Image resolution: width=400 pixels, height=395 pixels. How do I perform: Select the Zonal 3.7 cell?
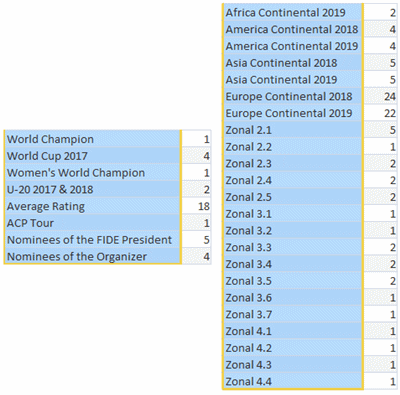point(293,314)
